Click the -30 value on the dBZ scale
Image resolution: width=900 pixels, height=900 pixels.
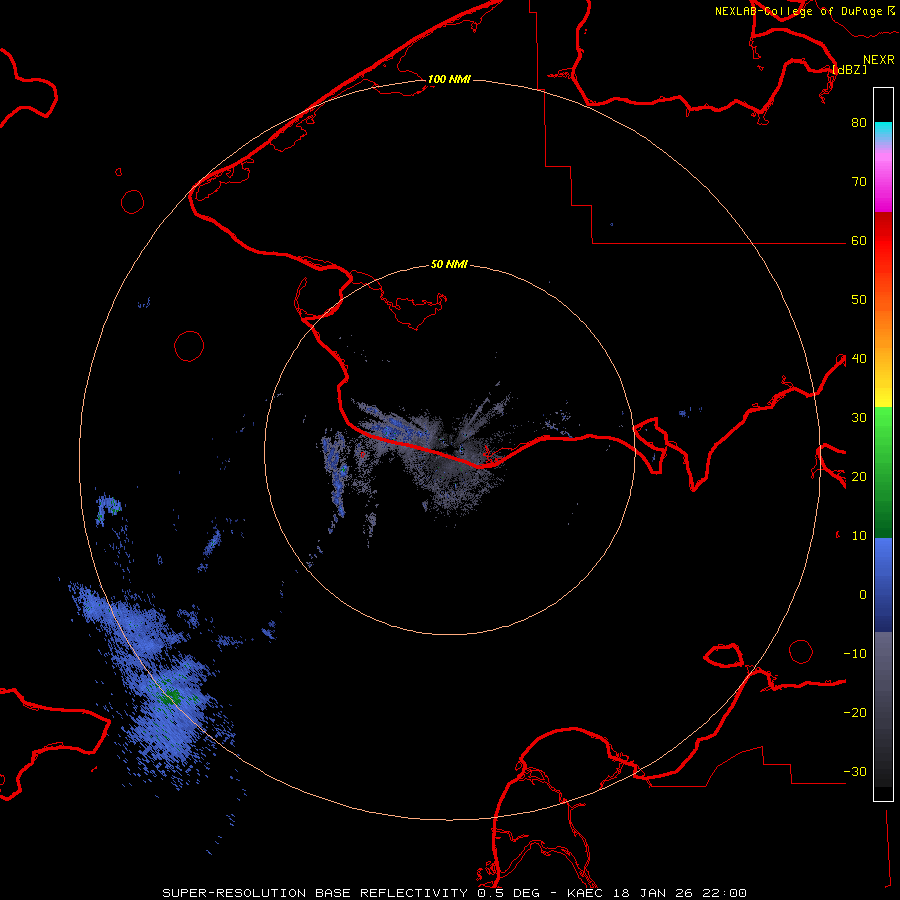click(x=855, y=772)
